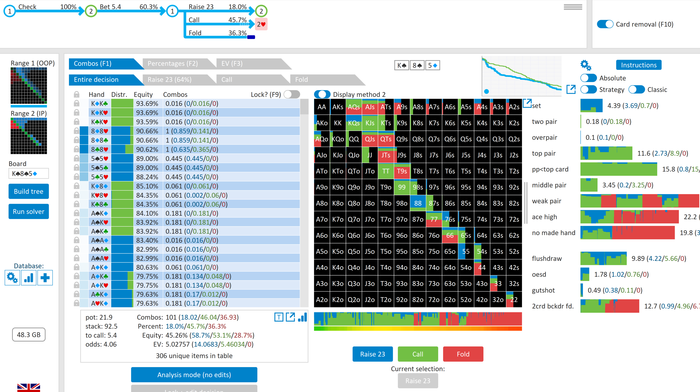Lock the A♠A♦ 83.40% row
Screen dimensions: 700x392
tap(76, 240)
